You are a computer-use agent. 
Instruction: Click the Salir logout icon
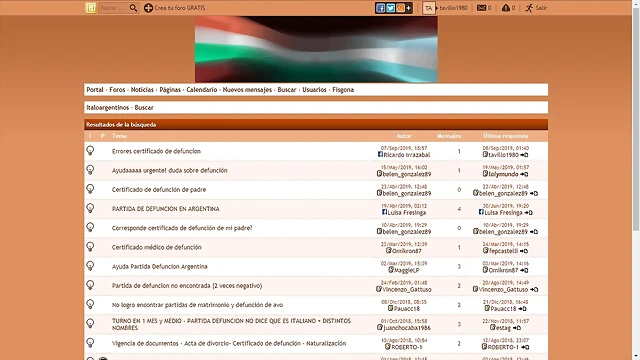529,8
